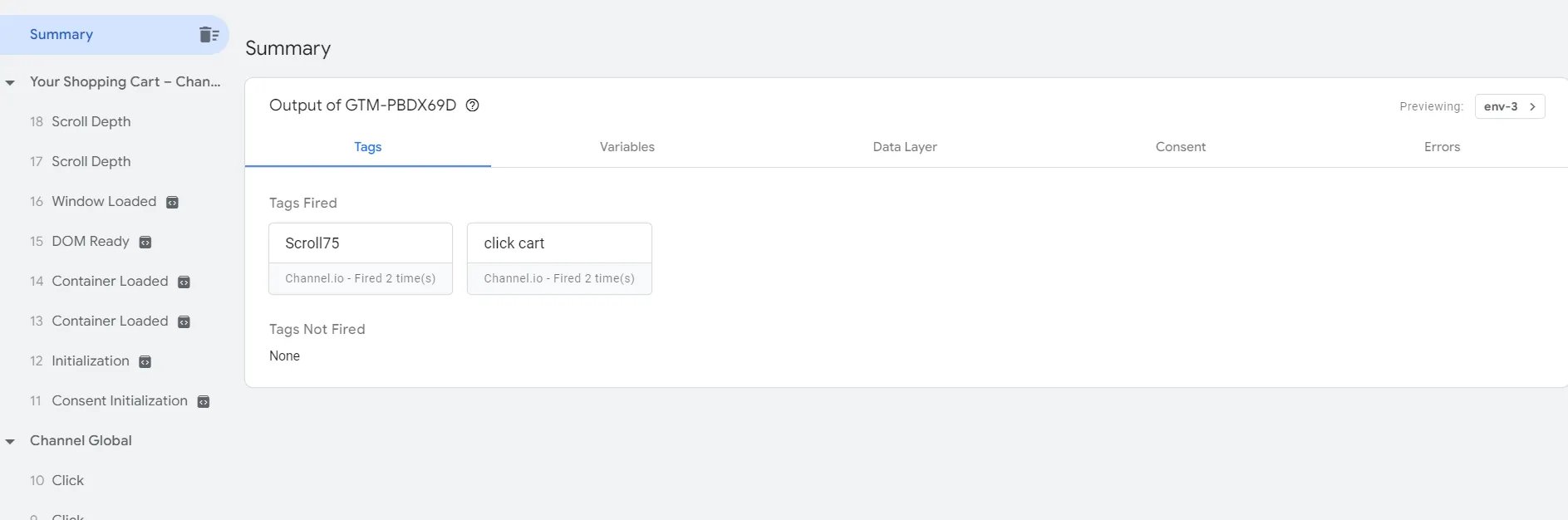Click API call icon beside Window Loaded
Screen dimensions: 1568x520
pos(173,202)
